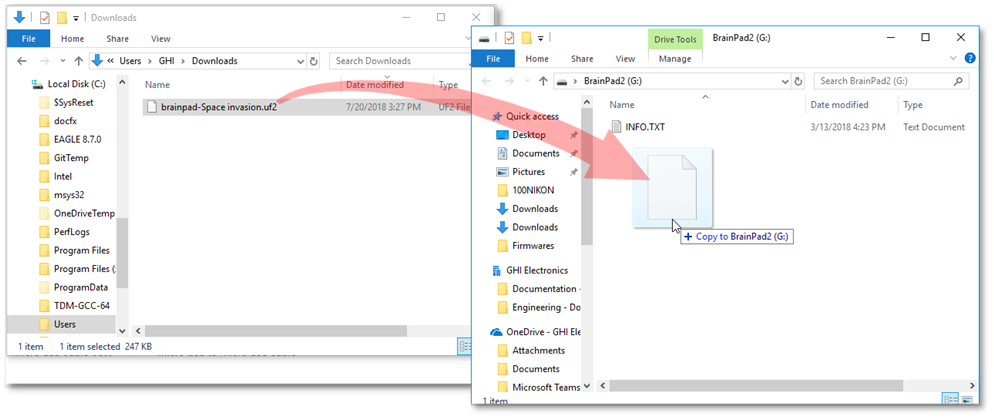Switch to details view in BrainPad2 window

point(952,401)
